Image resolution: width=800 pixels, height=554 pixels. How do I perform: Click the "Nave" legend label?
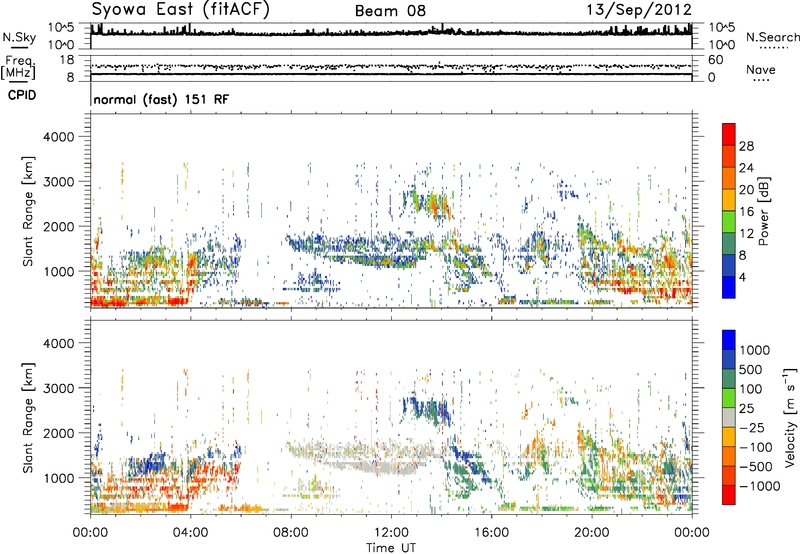tap(761, 69)
